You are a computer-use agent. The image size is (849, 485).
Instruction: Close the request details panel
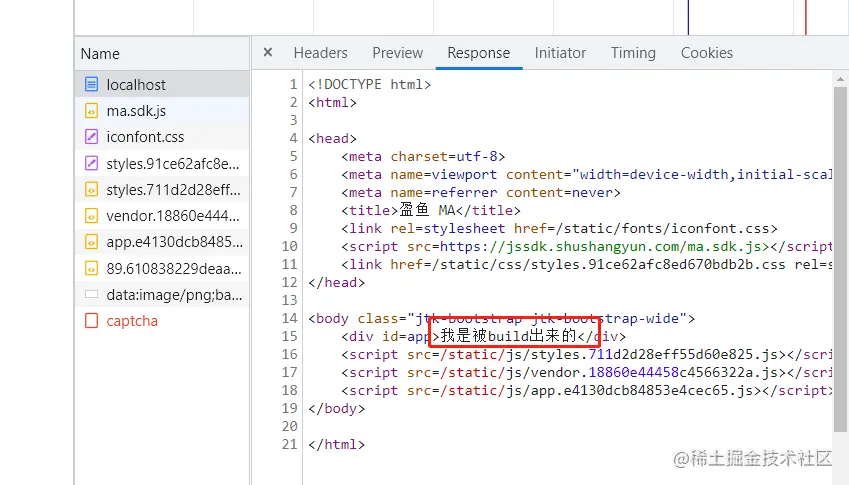point(267,53)
